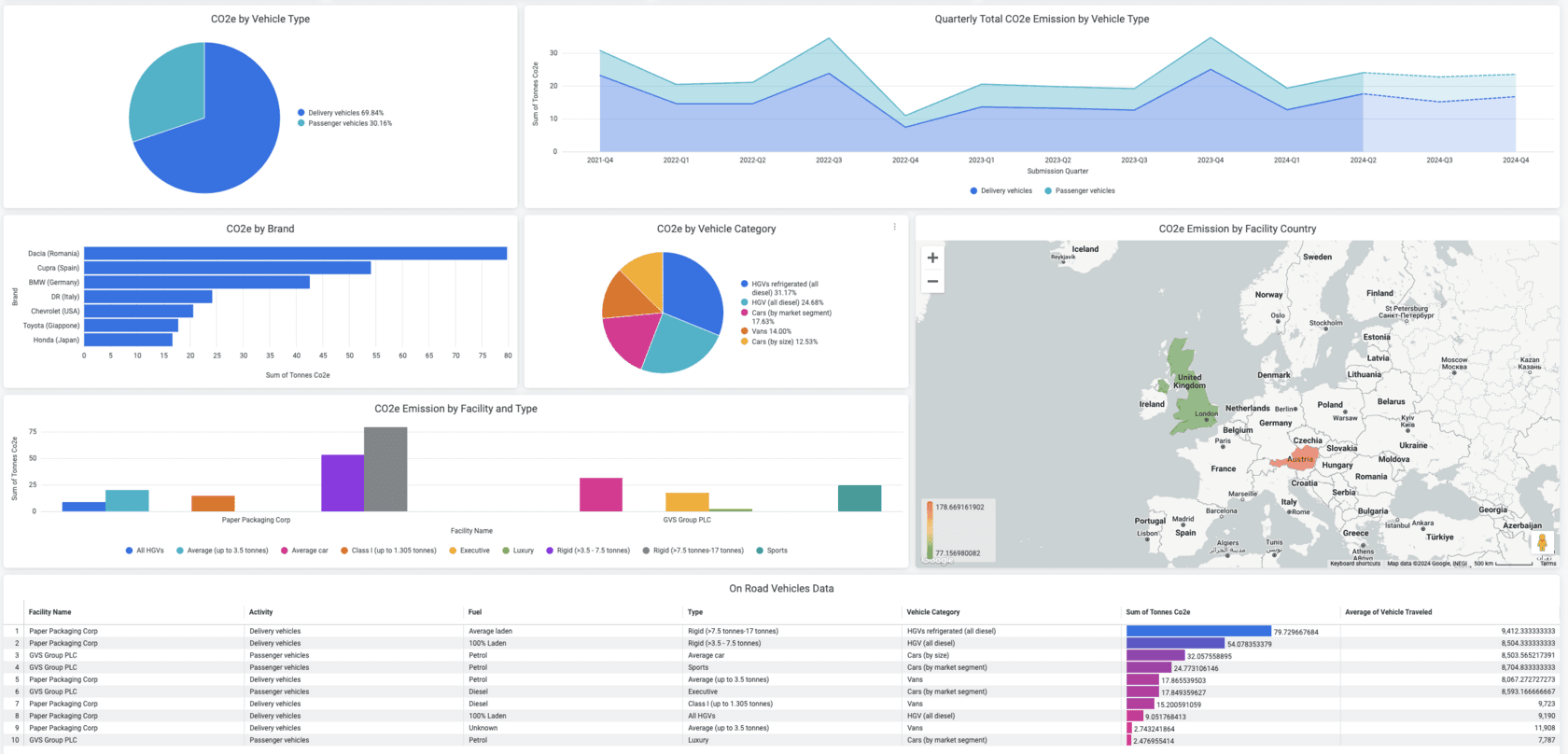This screenshot has height=754, width=1568.
Task: Click the Cars (by size) 12.53% legend entry
Action: [779, 342]
